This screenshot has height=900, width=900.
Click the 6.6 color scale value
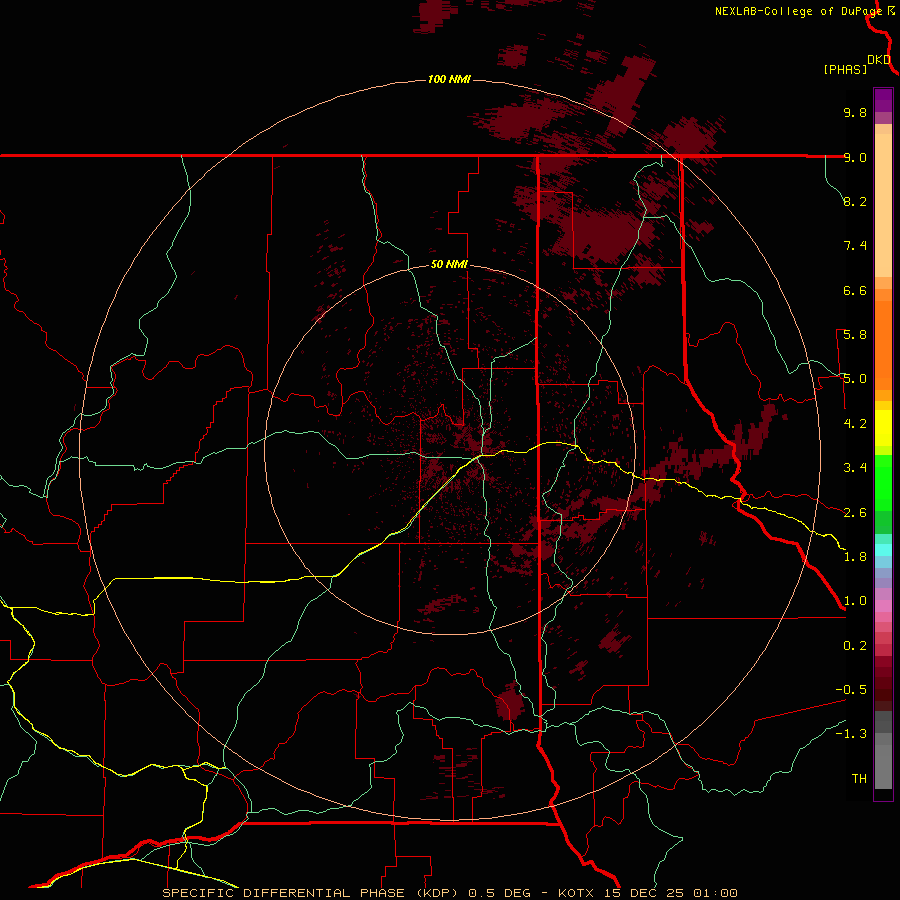coord(855,290)
